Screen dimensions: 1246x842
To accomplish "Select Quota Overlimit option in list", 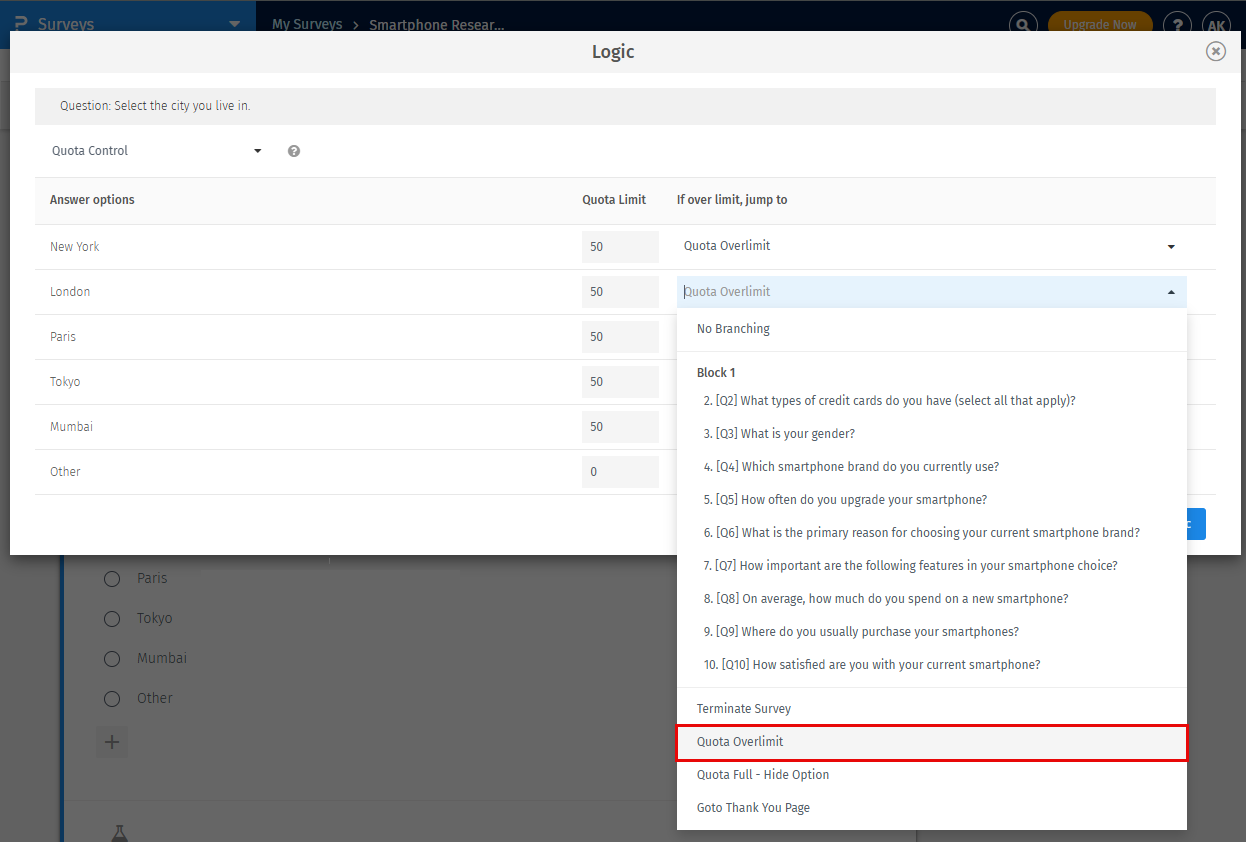I will click(x=932, y=742).
